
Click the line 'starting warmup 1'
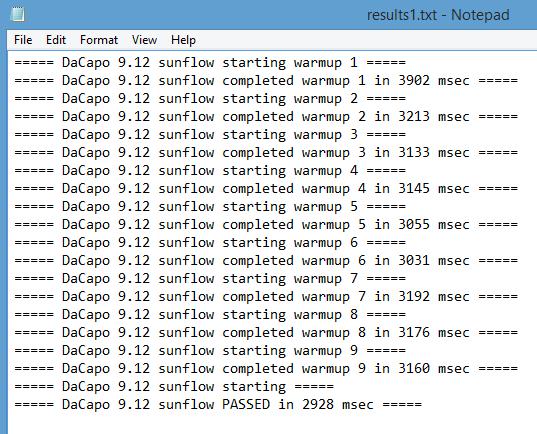210,63
